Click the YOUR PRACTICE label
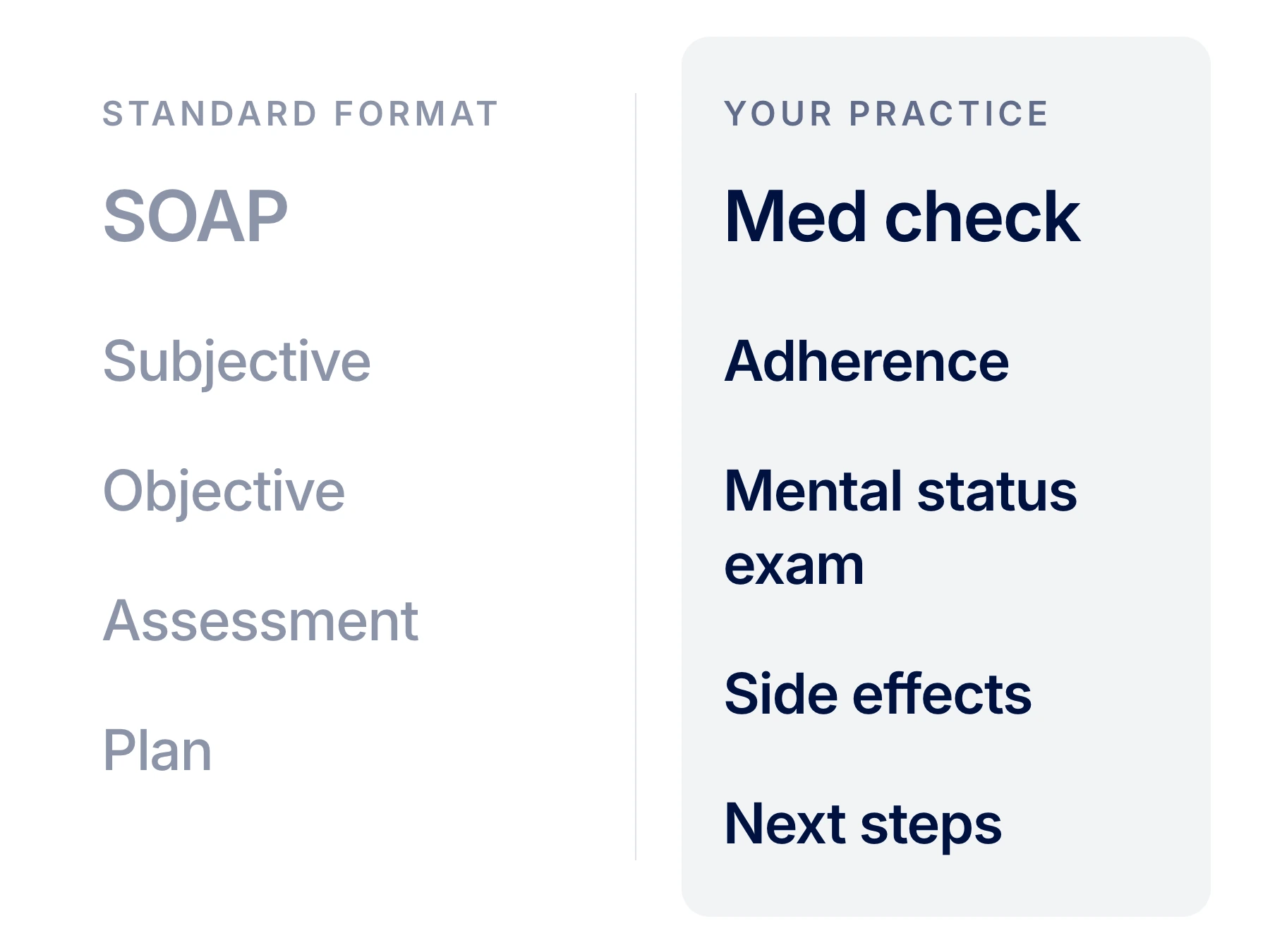This screenshot has width=1270, height=952. click(x=886, y=114)
